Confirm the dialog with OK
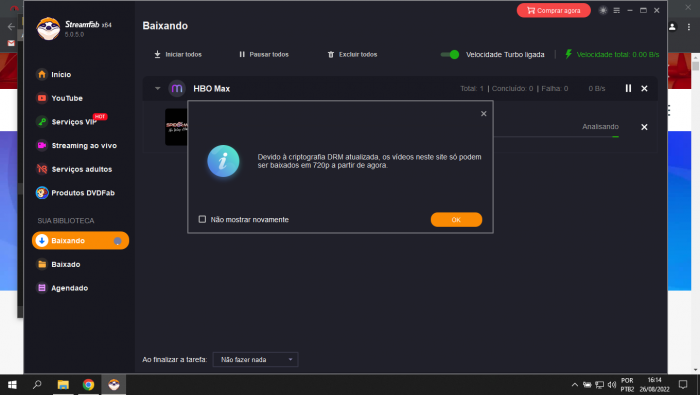Screen dimensions: 700x395 pyautogui.click(x=456, y=220)
